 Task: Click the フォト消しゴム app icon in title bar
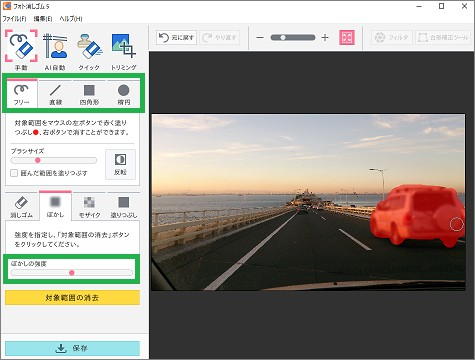7,6
